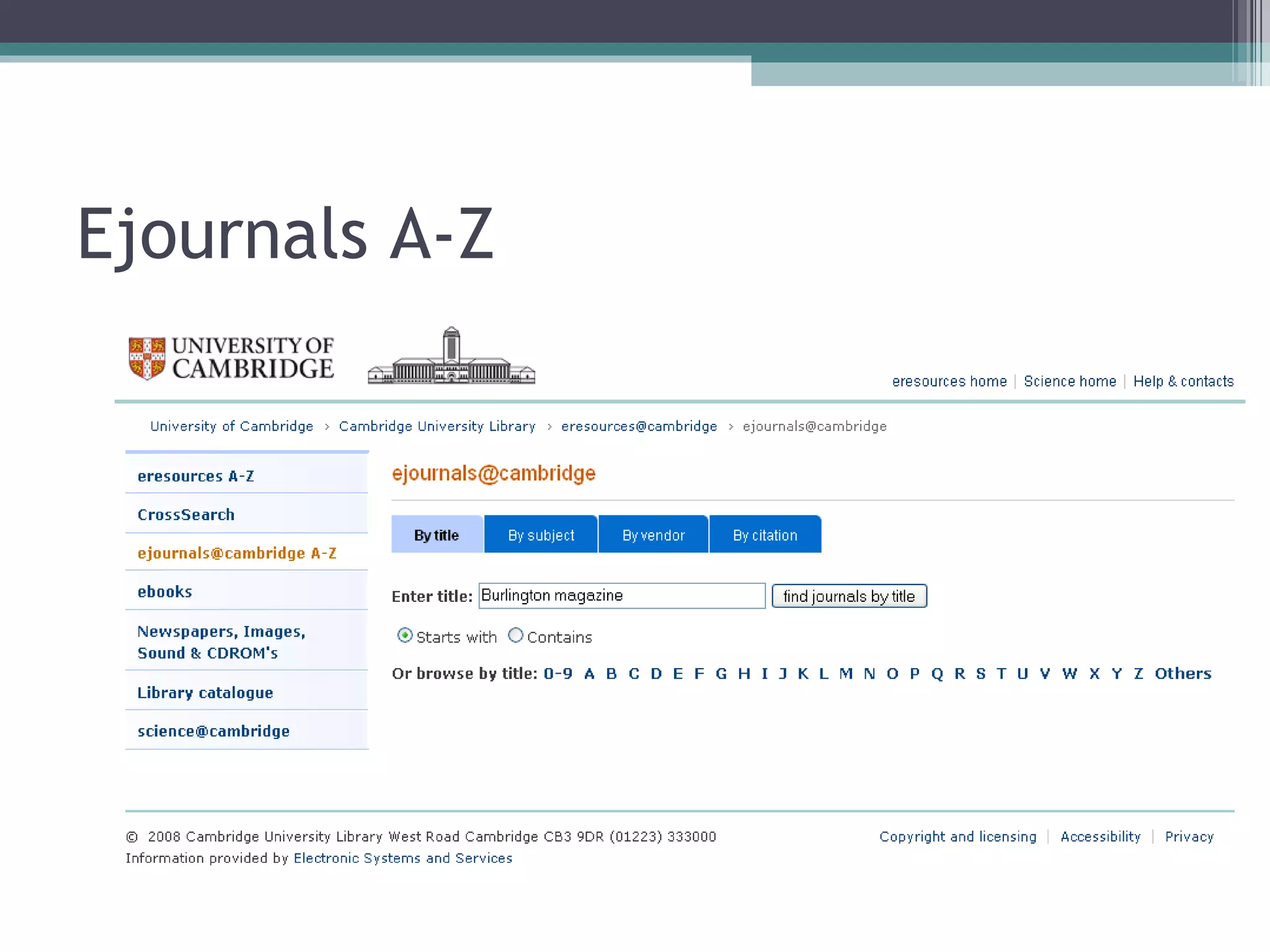Switch to the By vendor tab
Screen dimensions: 1270x952
(x=654, y=534)
